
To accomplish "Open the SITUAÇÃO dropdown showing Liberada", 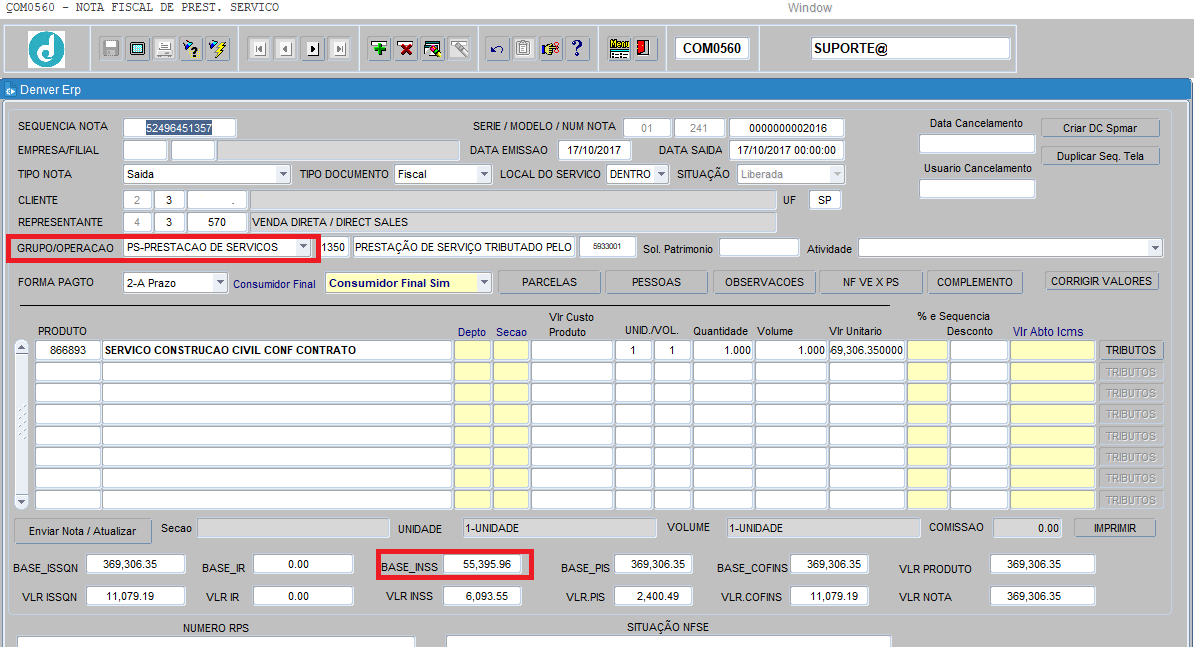I will coord(837,174).
